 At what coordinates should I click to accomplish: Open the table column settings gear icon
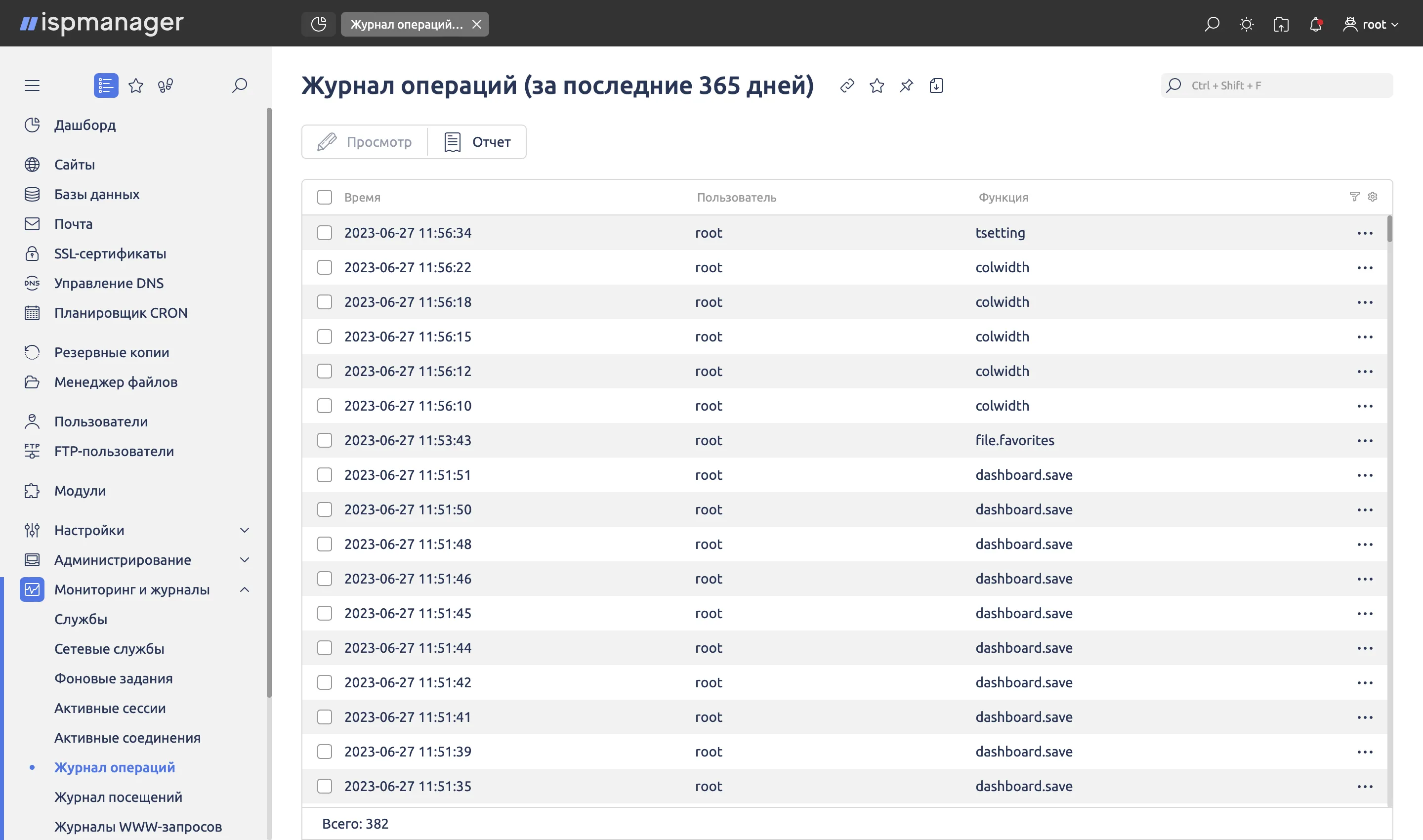point(1372,197)
